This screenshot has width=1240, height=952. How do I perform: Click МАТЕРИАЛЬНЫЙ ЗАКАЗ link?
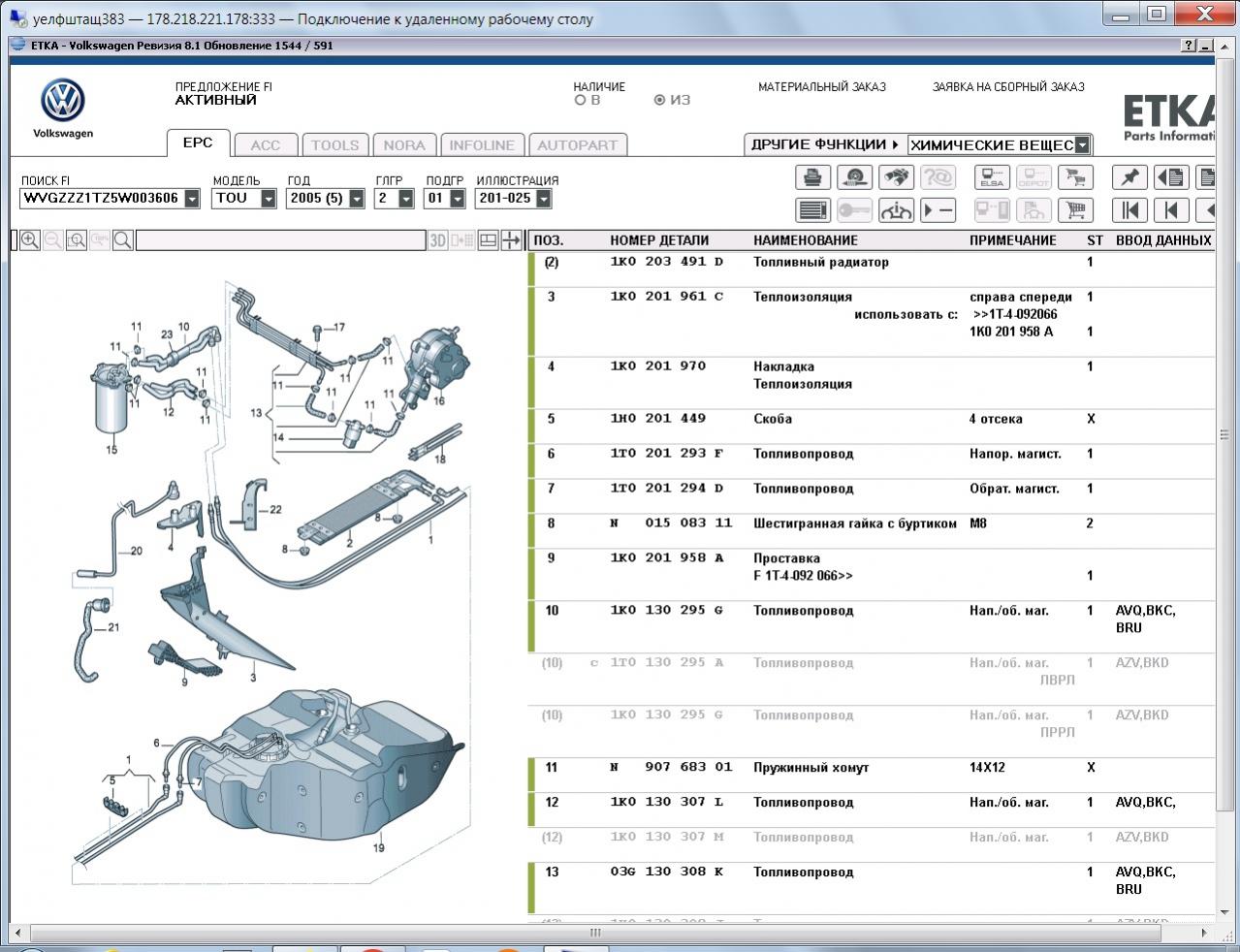point(822,86)
